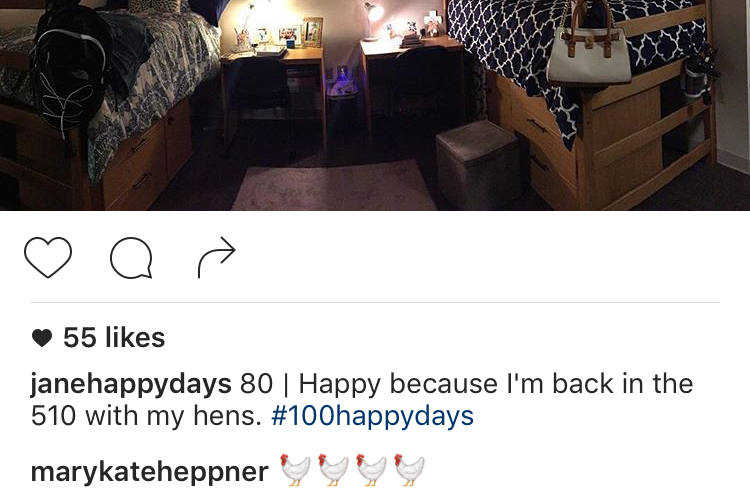The width and height of the screenshot is (750, 500).
Task: Visit marykateheppner's profile
Action: click(x=149, y=472)
